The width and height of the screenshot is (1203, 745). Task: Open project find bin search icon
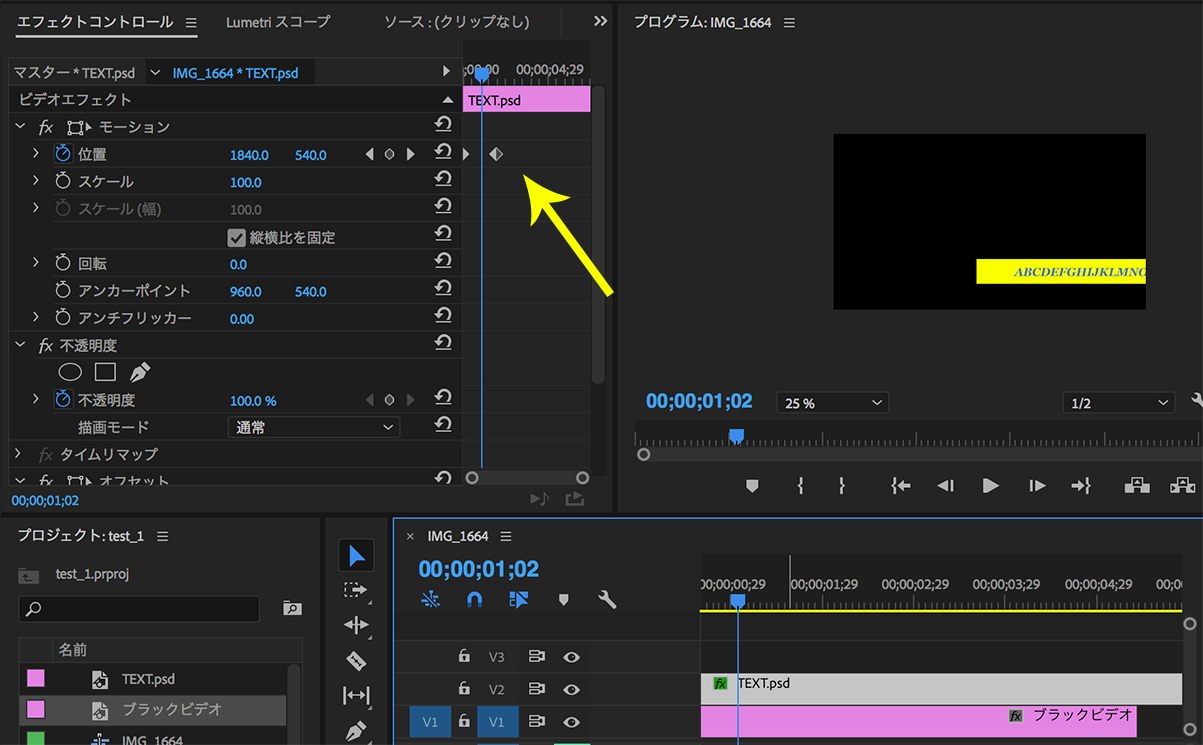(292, 608)
